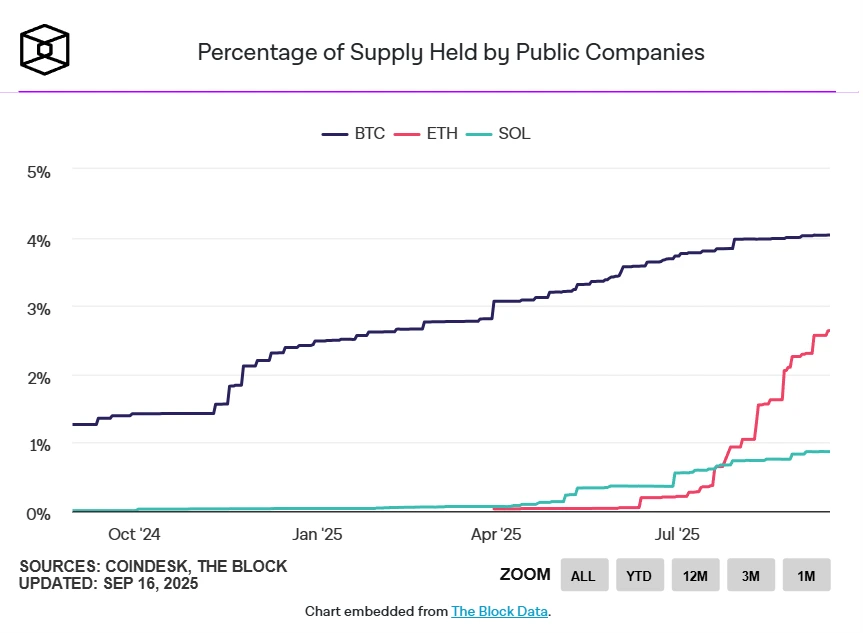863x633 pixels.
Task: Select the 3M zoom range
Action: coord(751,575)
